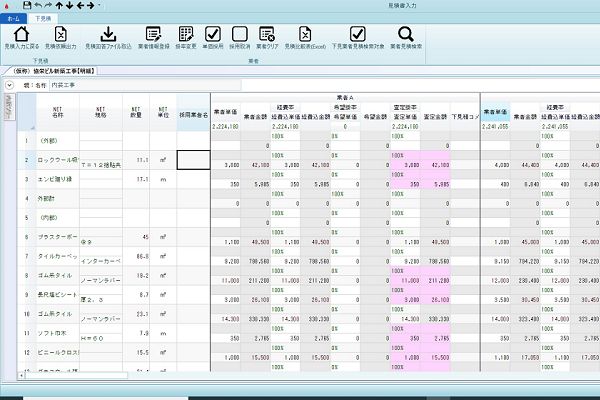Click the 見積入力に戻る home icon

pos(21,34)
